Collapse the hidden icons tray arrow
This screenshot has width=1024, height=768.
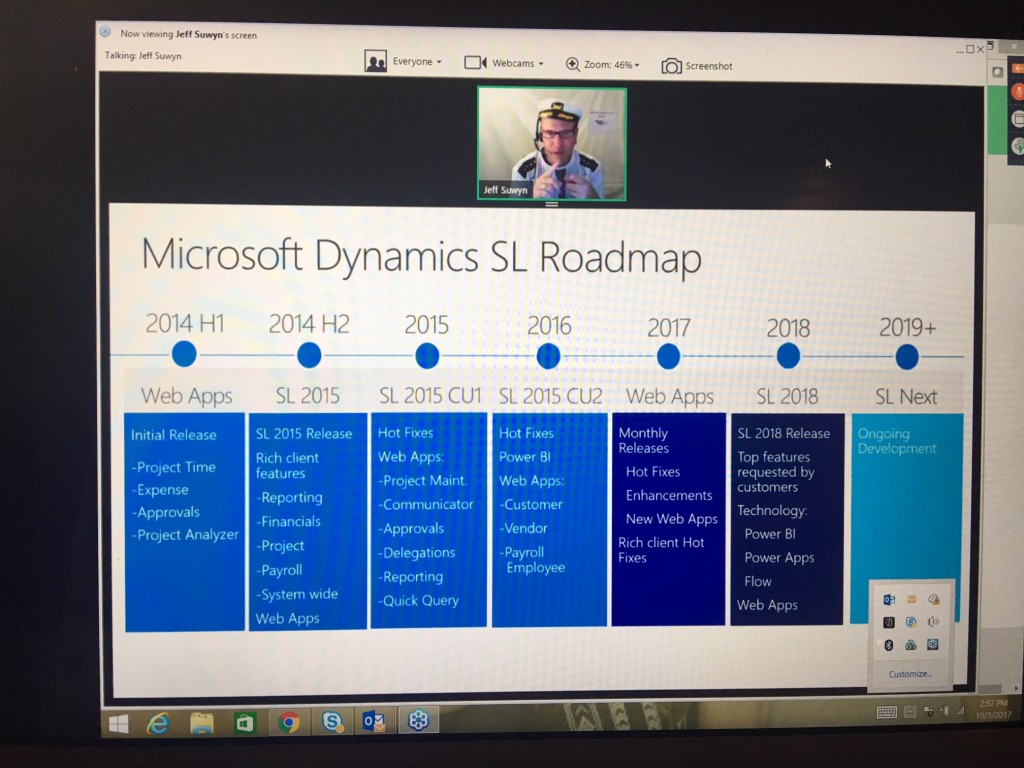coord(910,712)
